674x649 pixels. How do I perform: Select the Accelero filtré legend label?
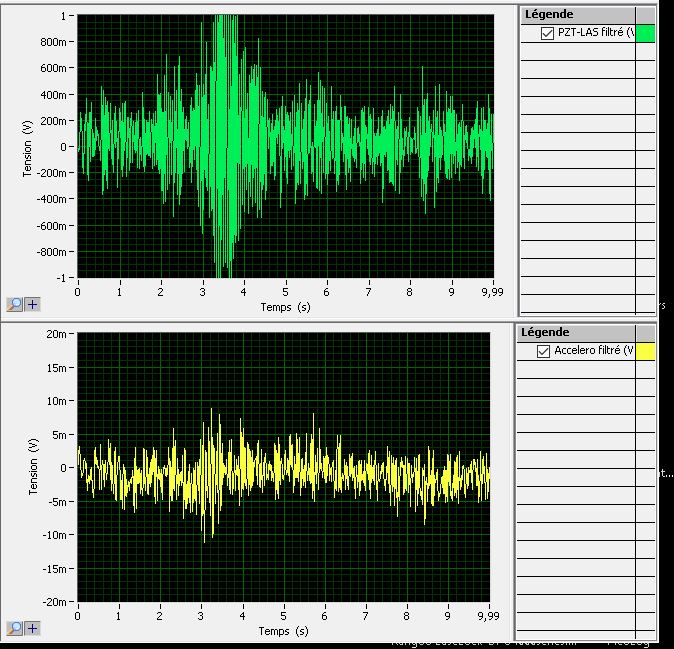(594, 351)
